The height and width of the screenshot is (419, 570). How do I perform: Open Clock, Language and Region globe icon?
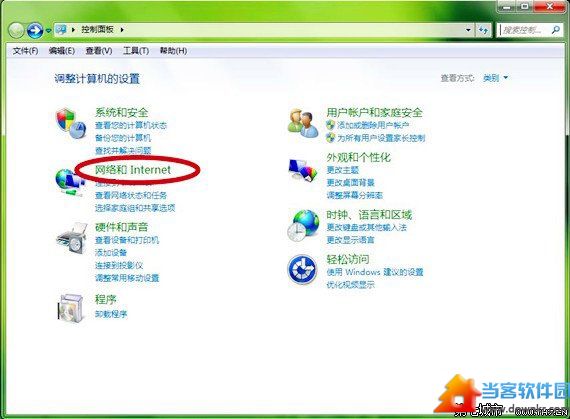(x=303, y=225)
